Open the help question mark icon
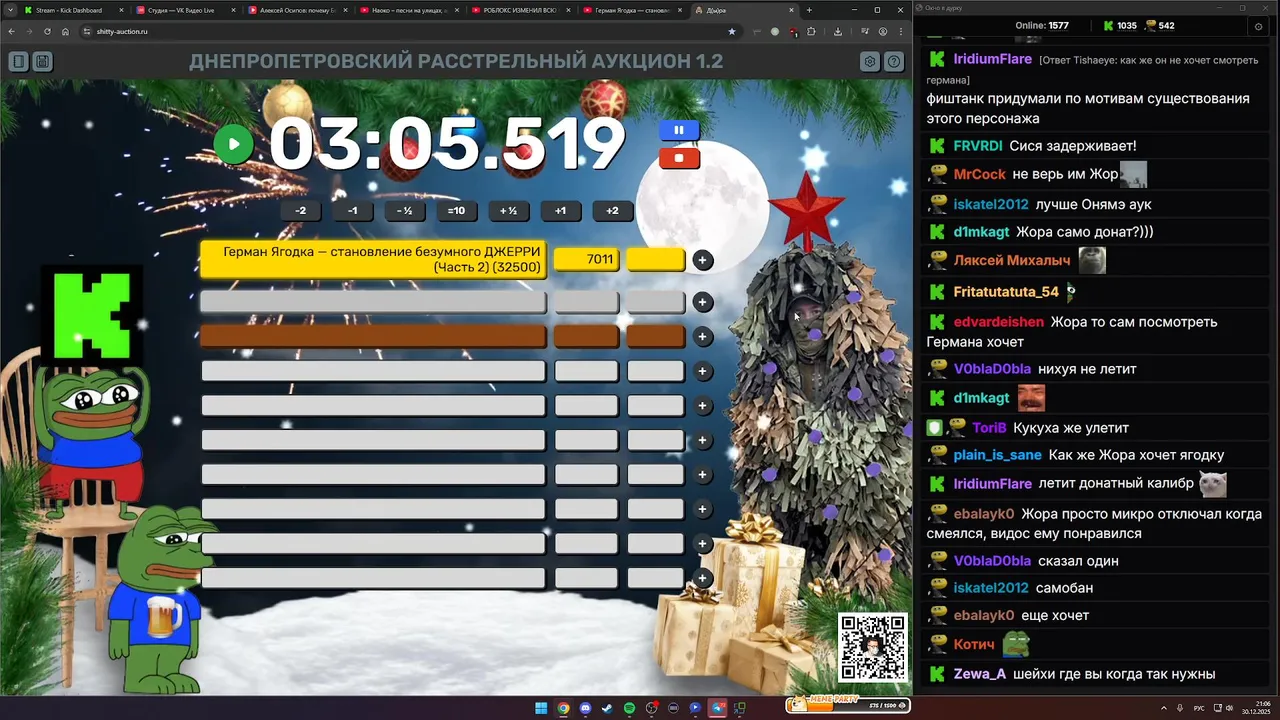Image resolution: width=1280 pixels, height=720 pixels. [x=894, y=62]
